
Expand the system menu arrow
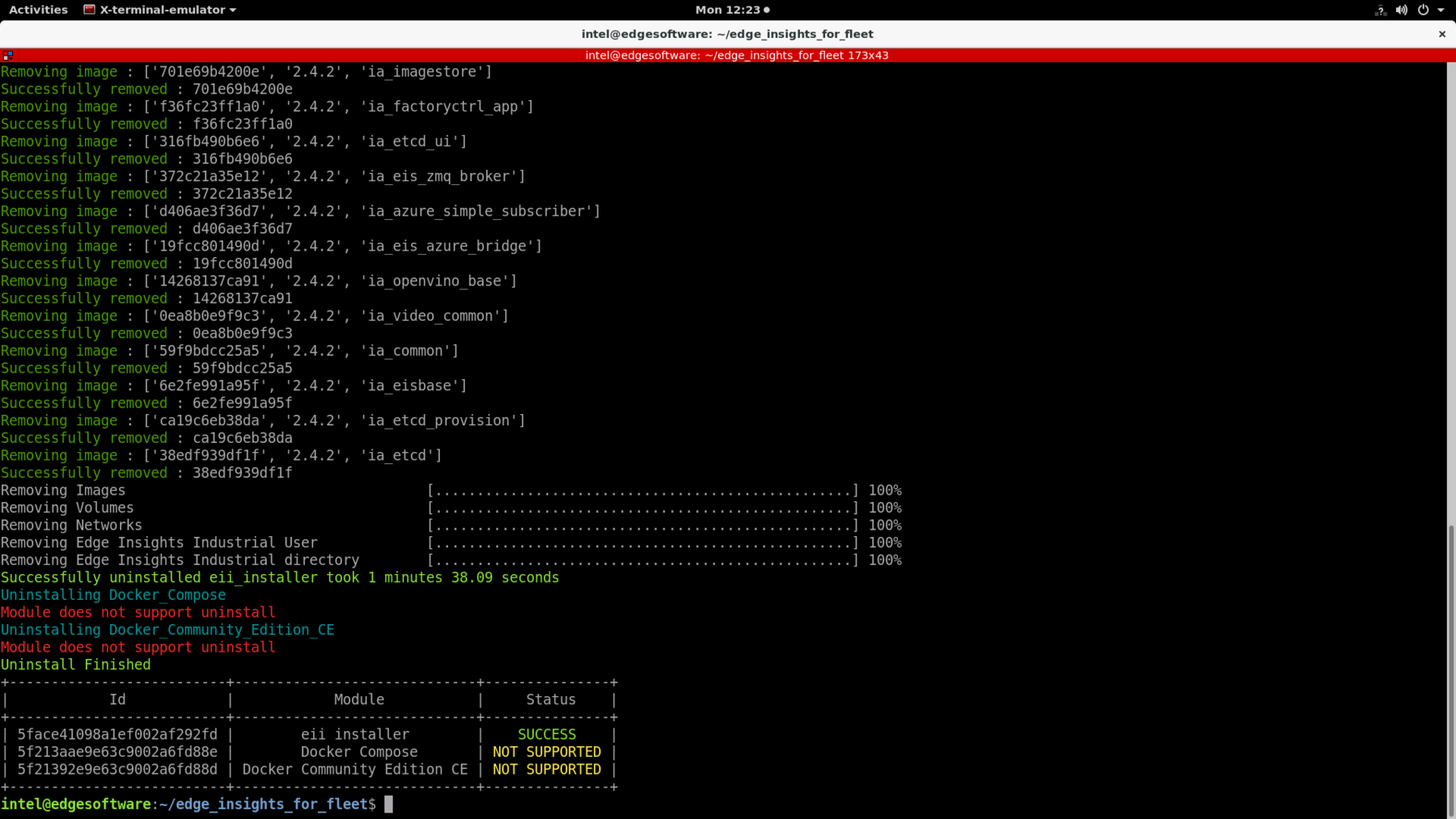pyautogui.click(x=1441, y=11)
